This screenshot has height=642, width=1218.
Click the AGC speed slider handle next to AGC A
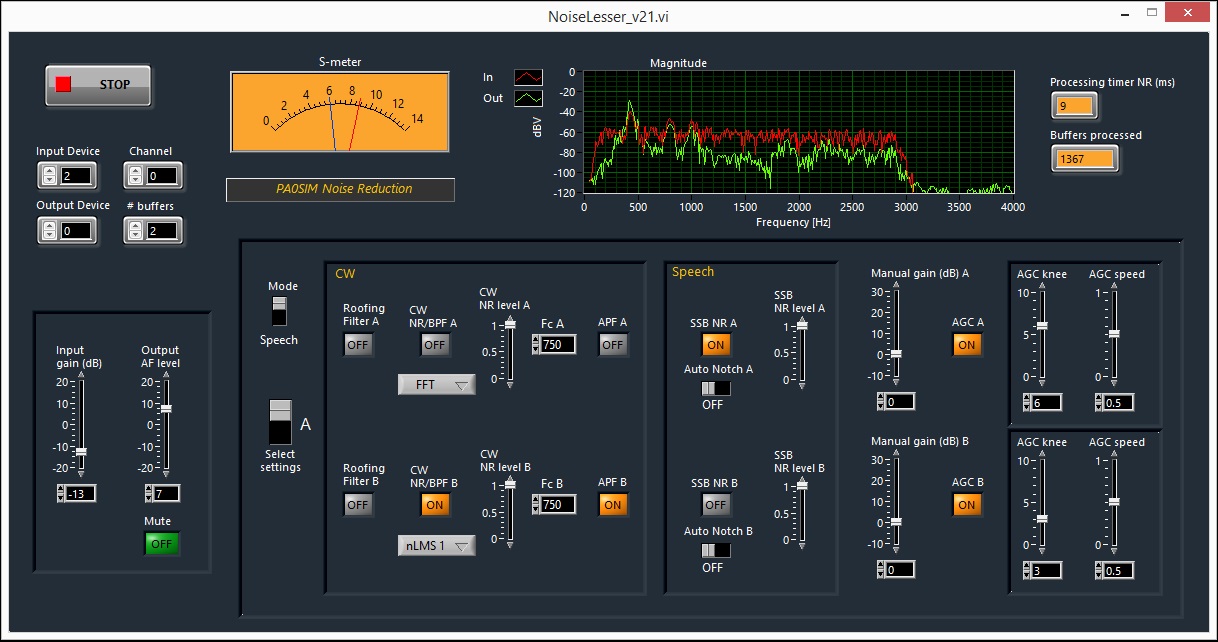click(x=1114, y=334)
